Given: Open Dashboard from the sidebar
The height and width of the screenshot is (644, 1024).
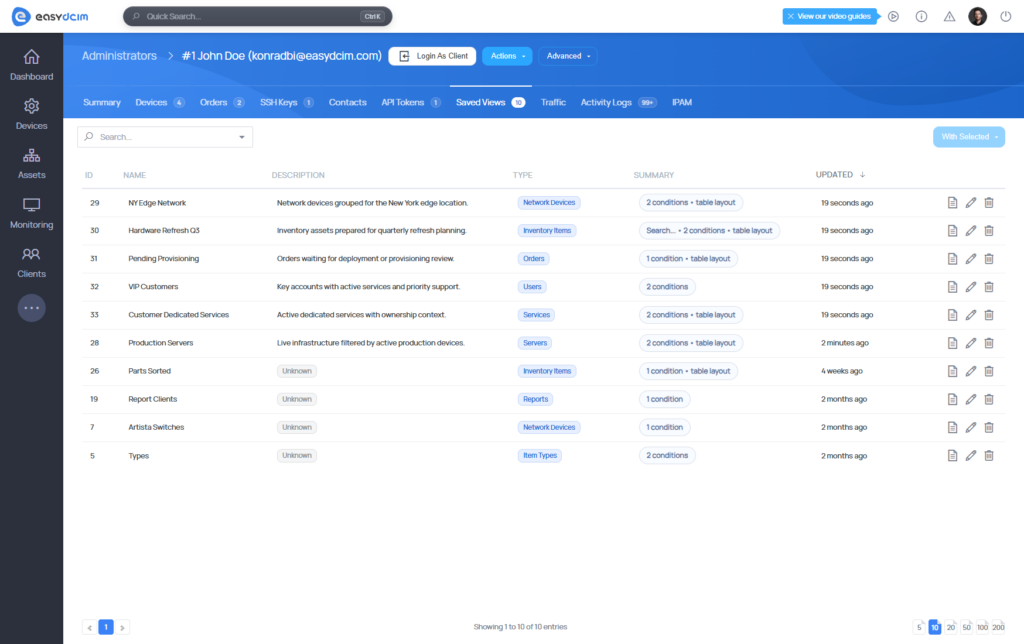Looking at the screenshot, I should 31,65.
